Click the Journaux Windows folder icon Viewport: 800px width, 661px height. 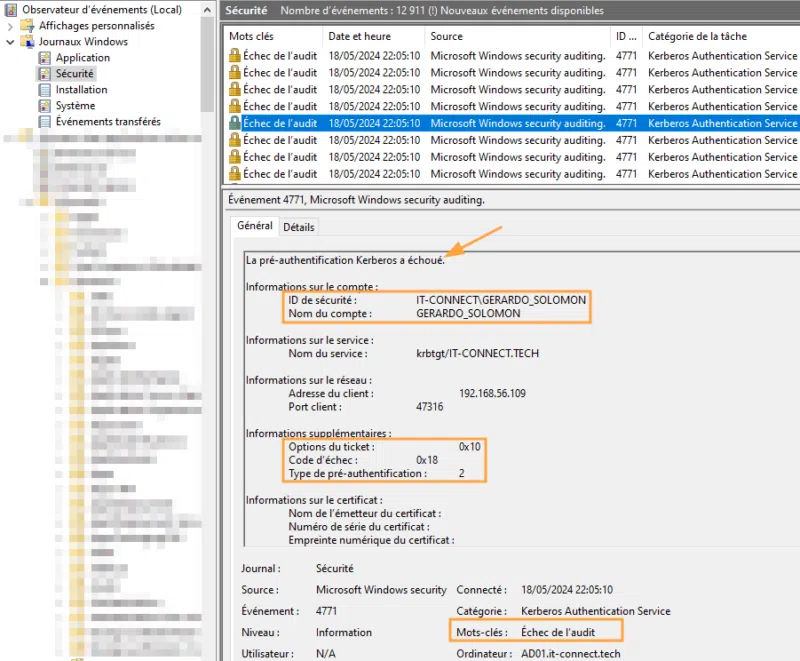pyautogui.click(x=28, y=42)
